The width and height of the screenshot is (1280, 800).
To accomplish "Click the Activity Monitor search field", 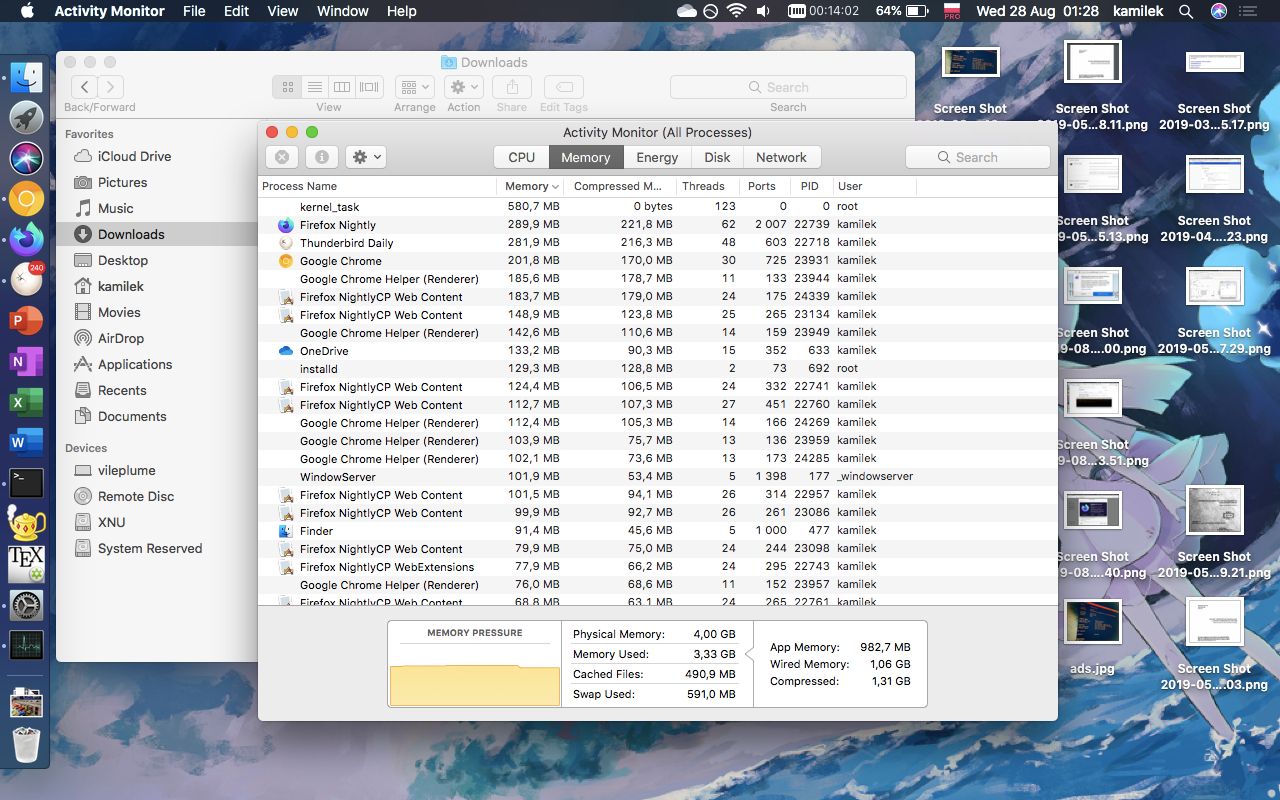I will point(977,157).
